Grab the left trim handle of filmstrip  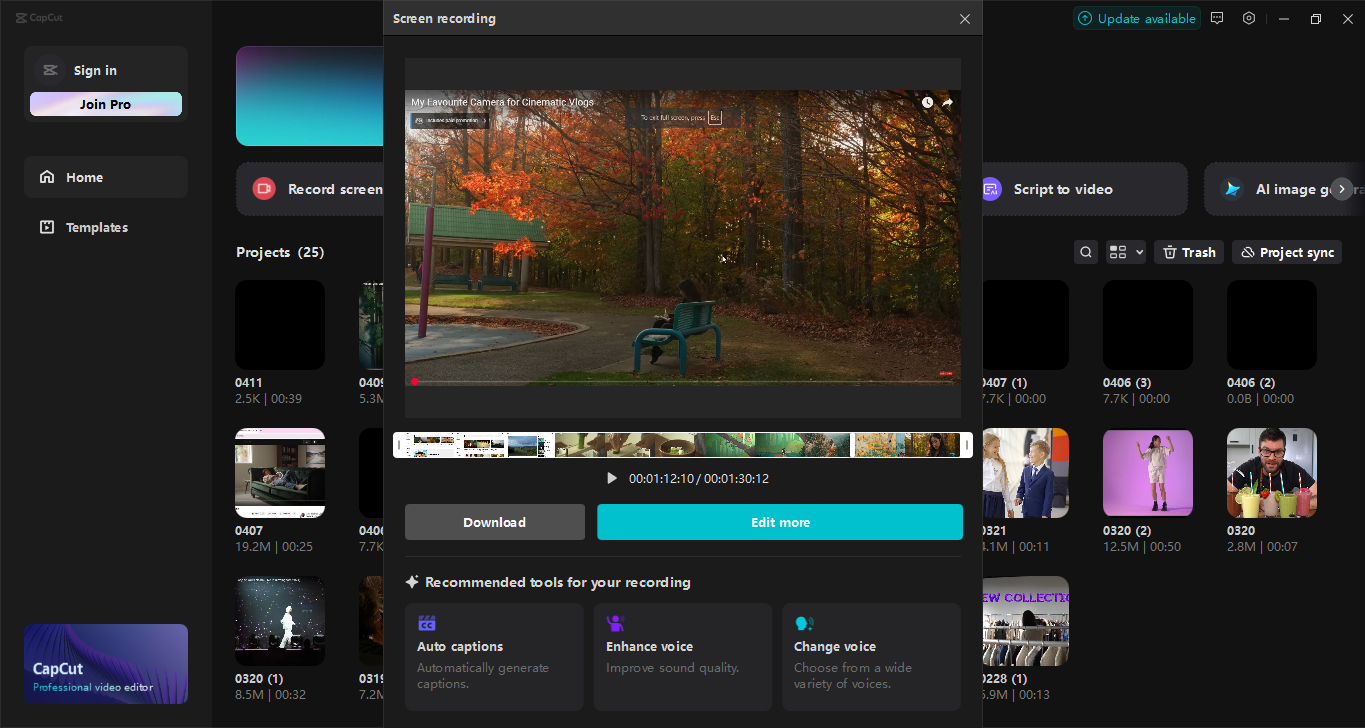pos(399,445)
